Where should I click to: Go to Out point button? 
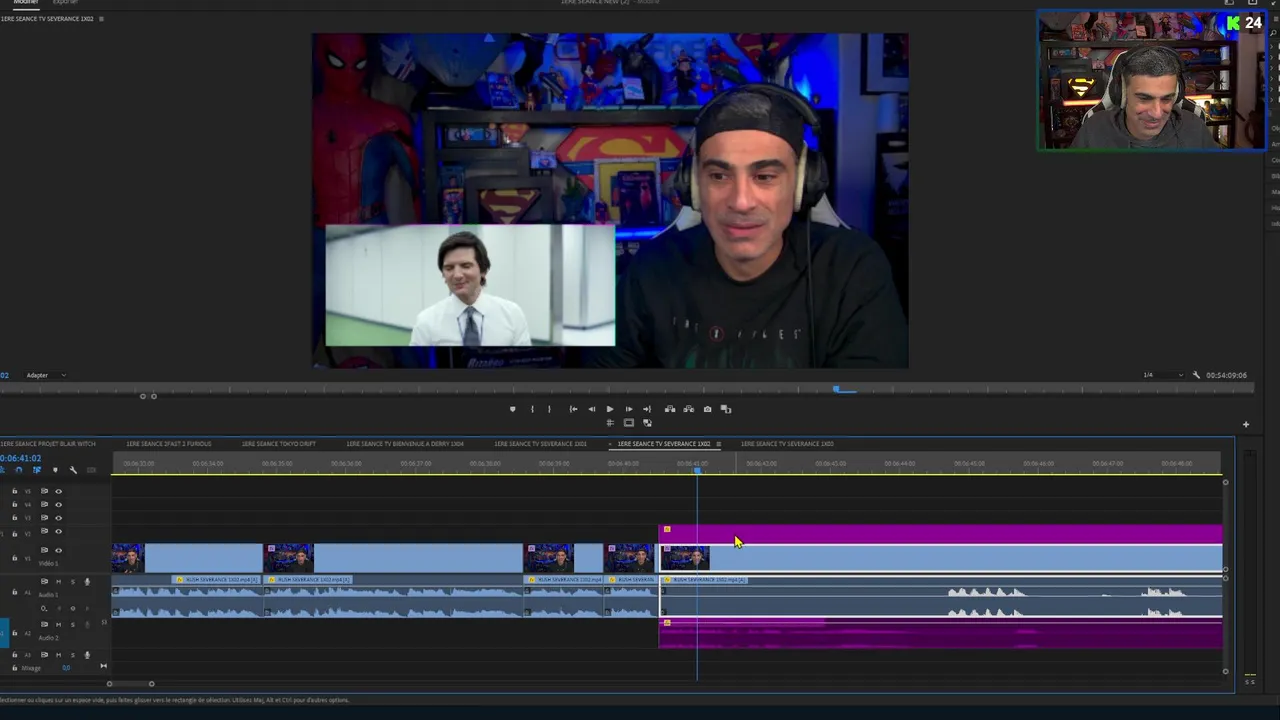click(646, 409)
